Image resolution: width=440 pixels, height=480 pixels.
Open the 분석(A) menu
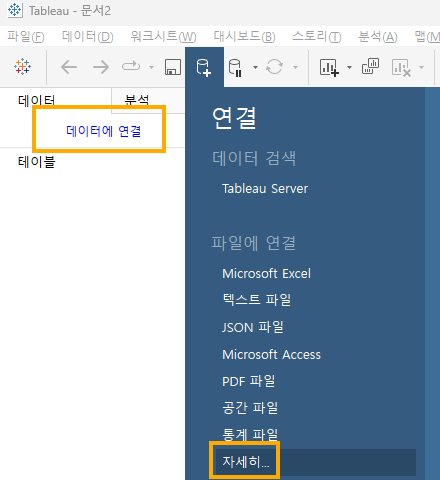[x=378, y=36]
